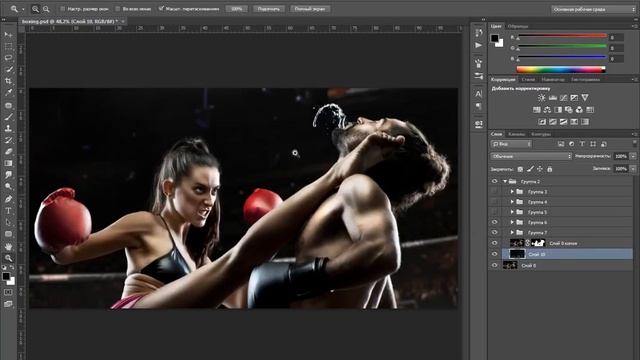Lock all on selected layer (padlock icon)

[x=549, y=169]
